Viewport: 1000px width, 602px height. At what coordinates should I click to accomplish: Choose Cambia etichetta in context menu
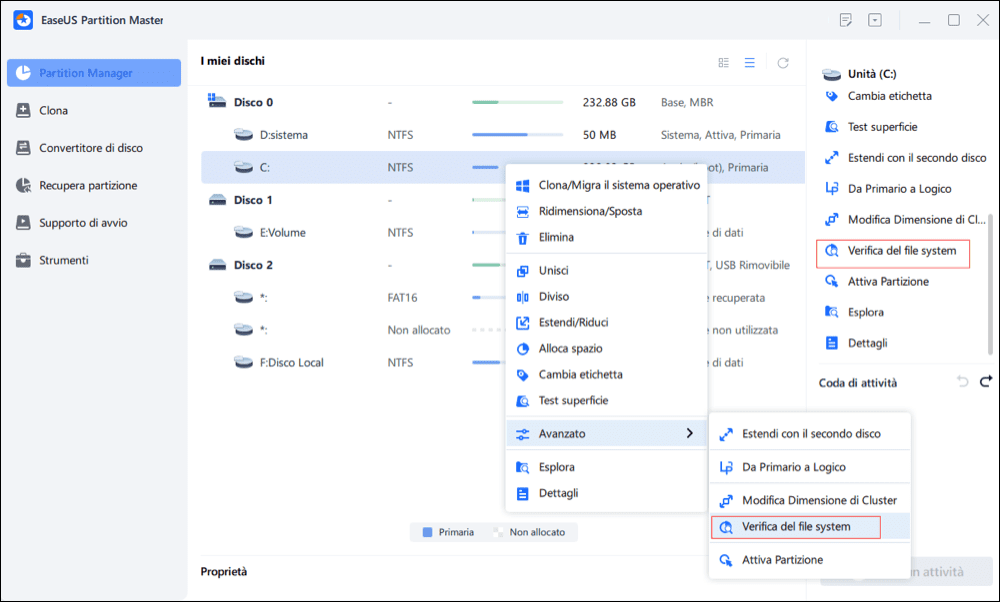(607, 374)
